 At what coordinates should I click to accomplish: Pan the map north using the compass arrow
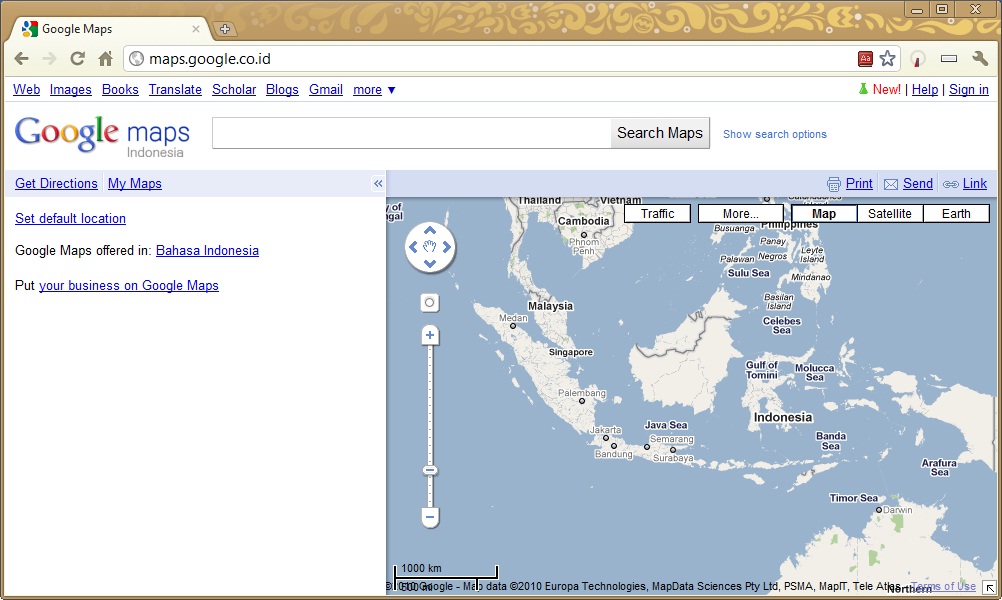point(430,231)
